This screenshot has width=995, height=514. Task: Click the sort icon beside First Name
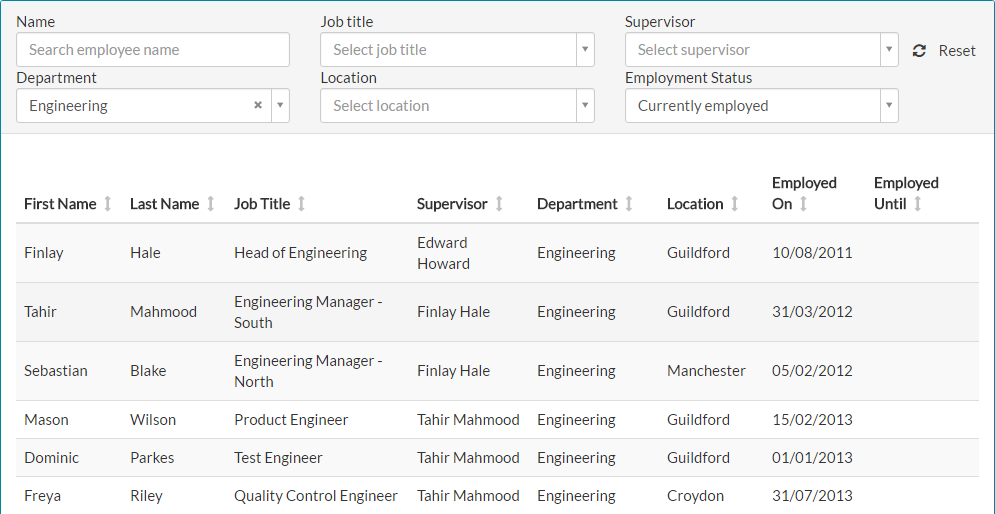click(108, 204)
